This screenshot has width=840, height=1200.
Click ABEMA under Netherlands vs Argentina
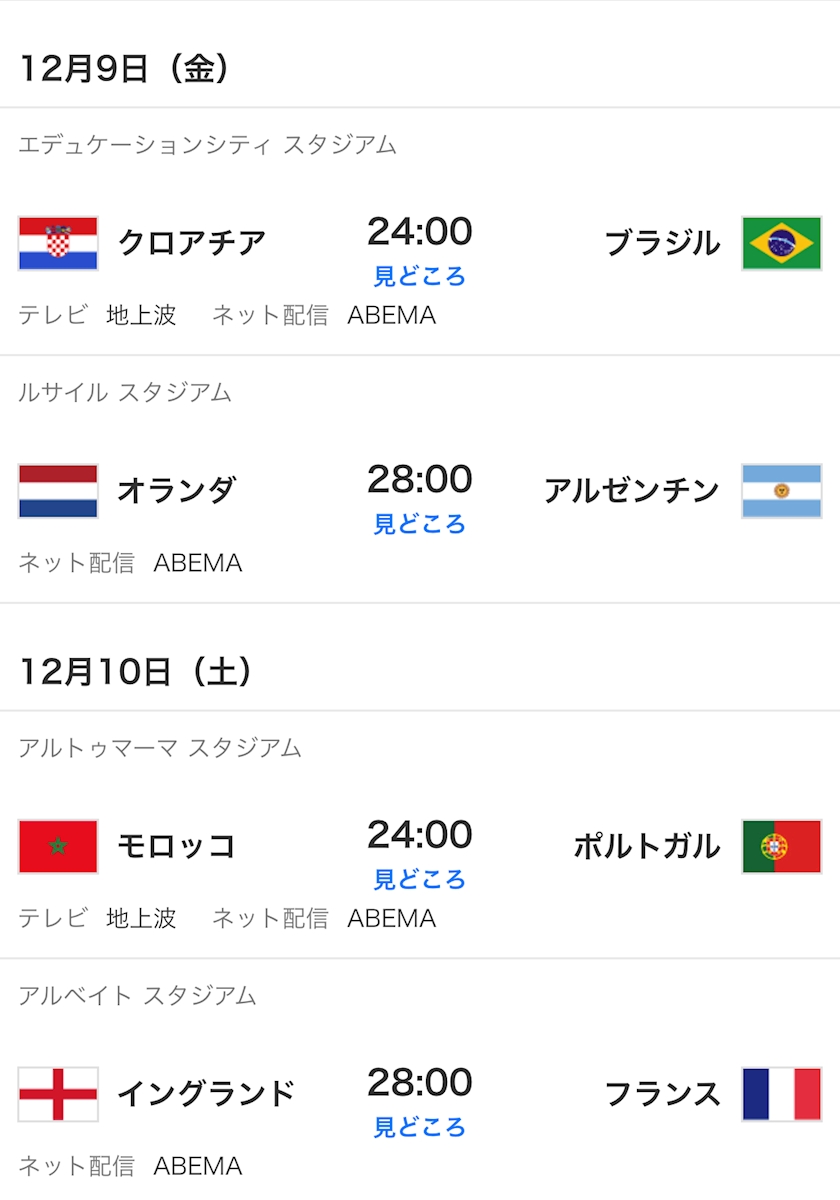[198, 563]
